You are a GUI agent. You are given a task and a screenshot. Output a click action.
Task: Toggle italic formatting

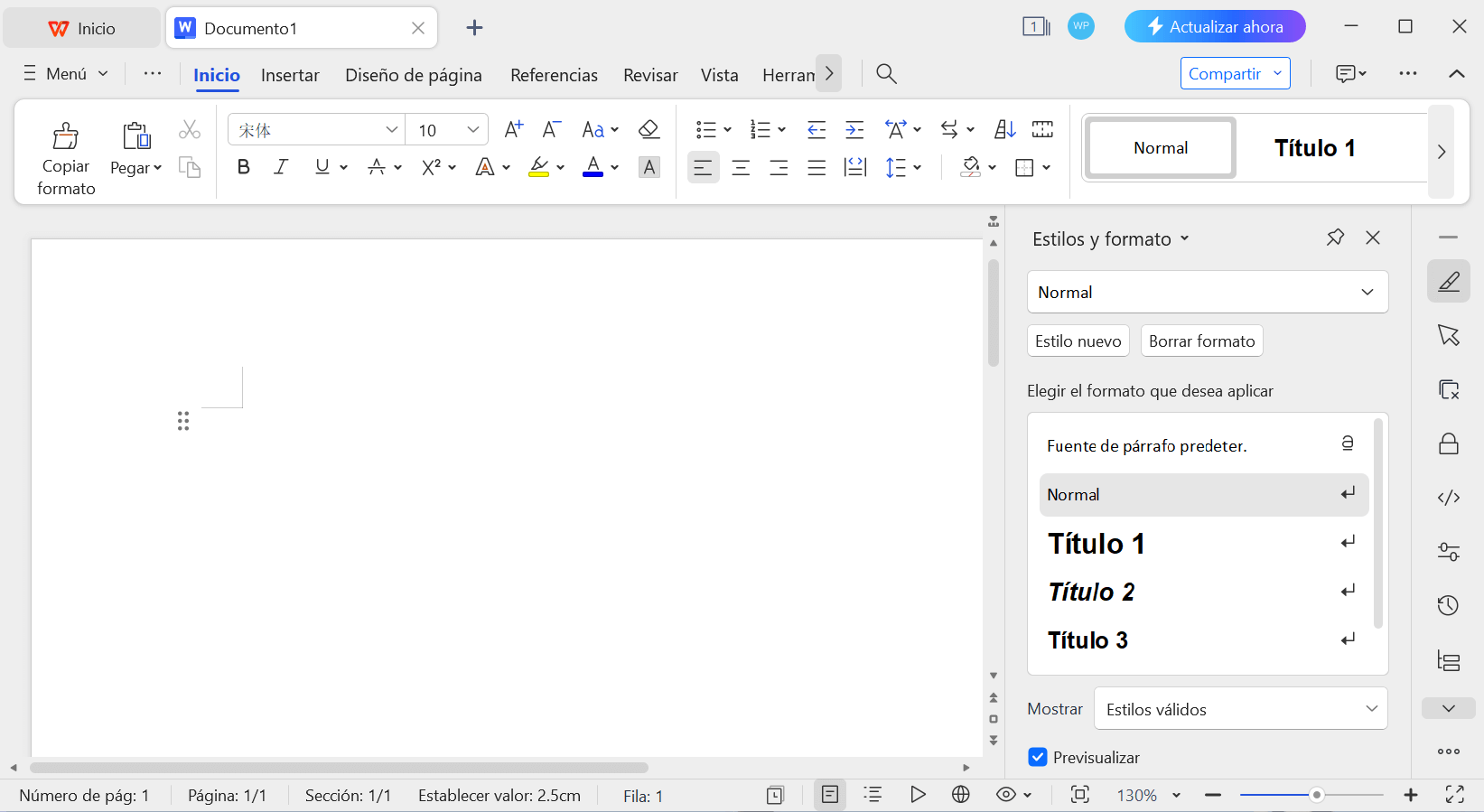coord(281,167)
